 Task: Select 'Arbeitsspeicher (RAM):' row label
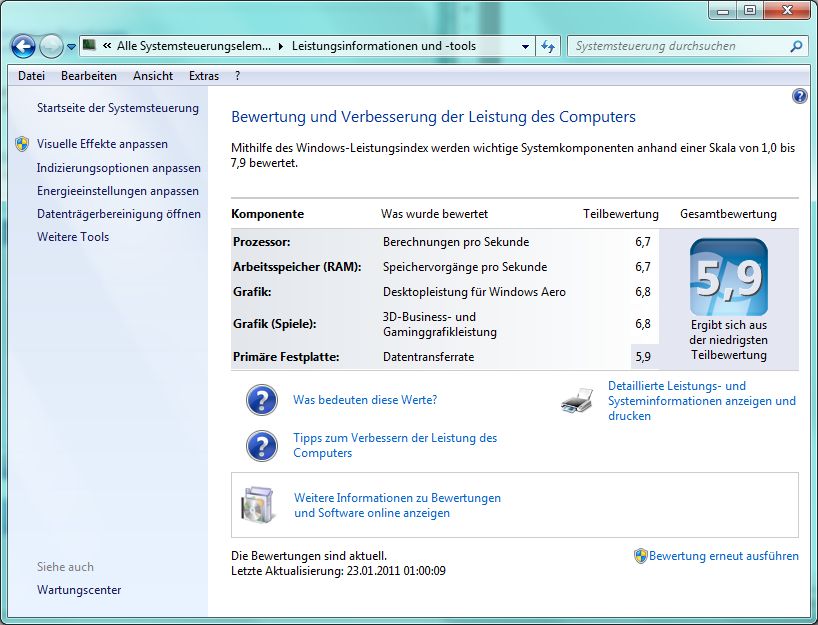click(297, 267)
